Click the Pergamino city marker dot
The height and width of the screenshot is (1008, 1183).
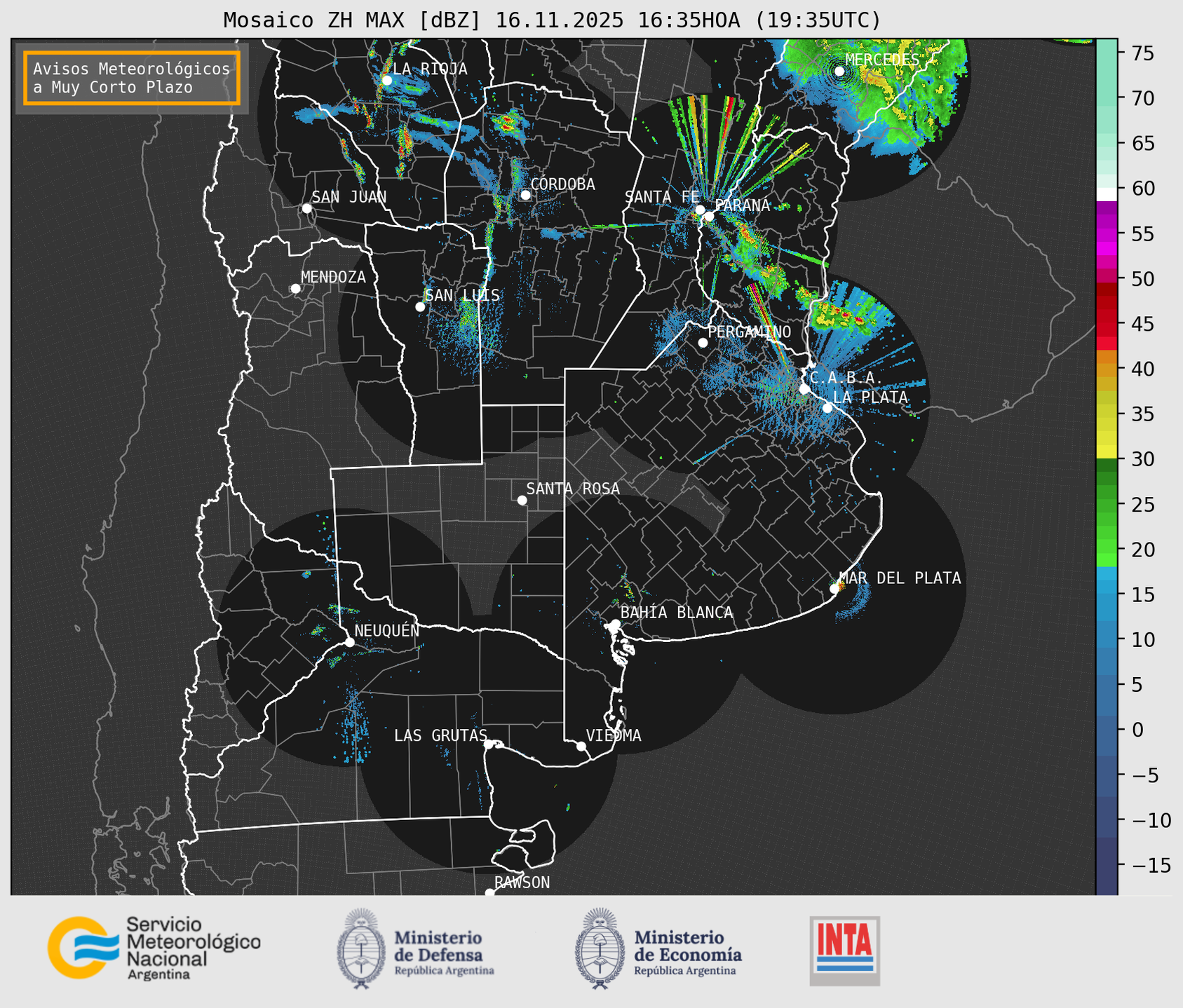703,343
